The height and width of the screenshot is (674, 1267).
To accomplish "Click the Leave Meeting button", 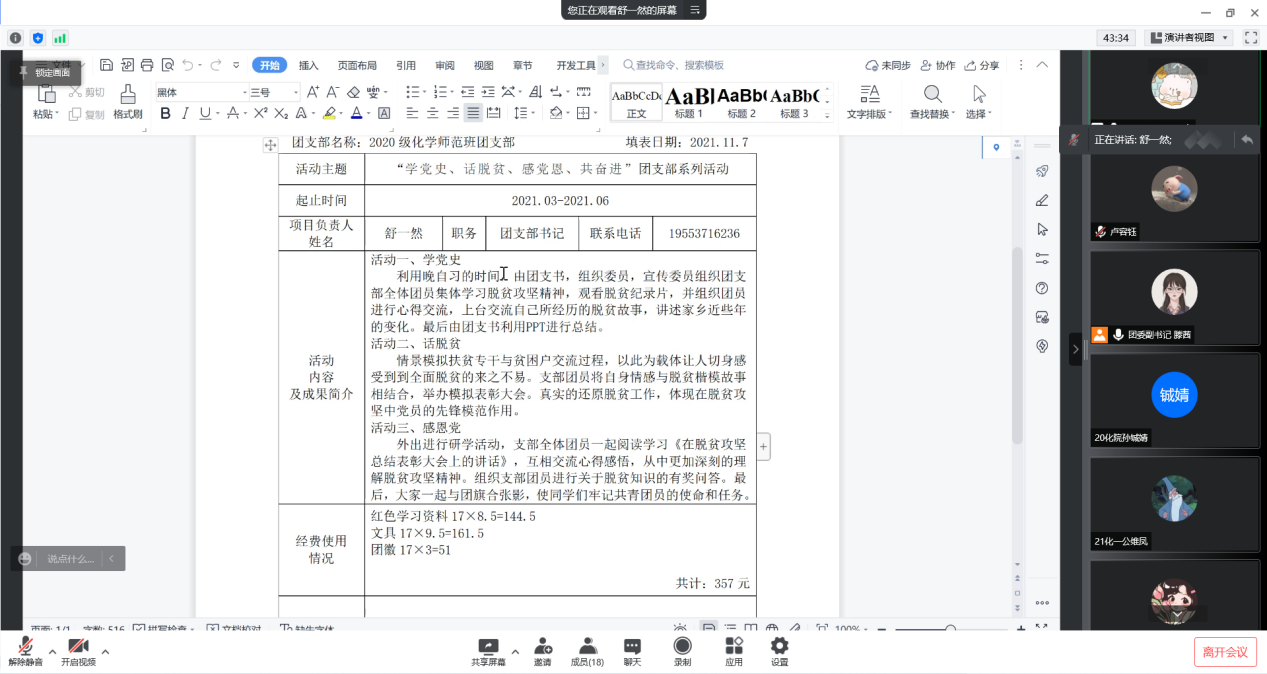I will pyautogui.click(x=1224, y=652).
